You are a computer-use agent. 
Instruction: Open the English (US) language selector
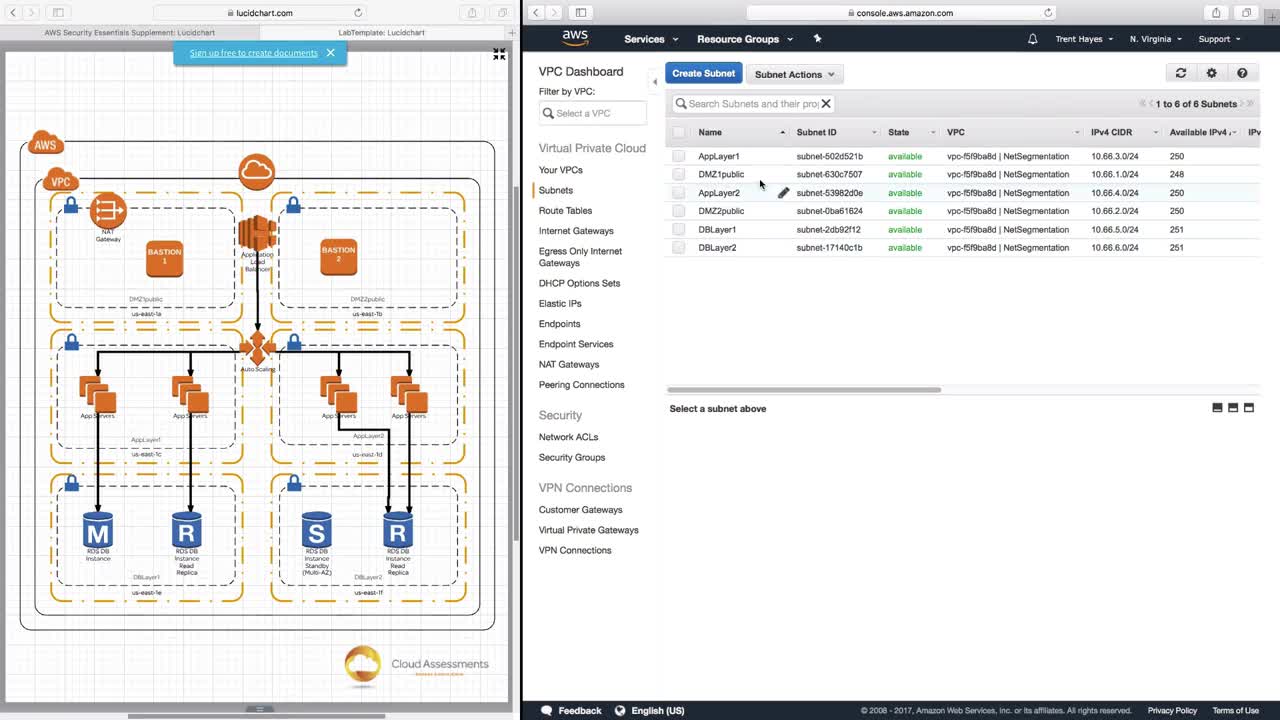pyautogui.click(x=650, y=711)
